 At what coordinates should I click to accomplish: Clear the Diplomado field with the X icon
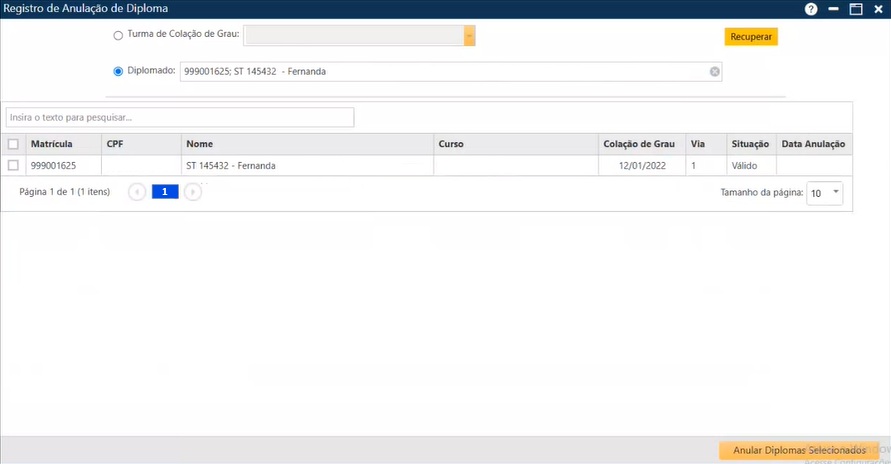[715, 72]
